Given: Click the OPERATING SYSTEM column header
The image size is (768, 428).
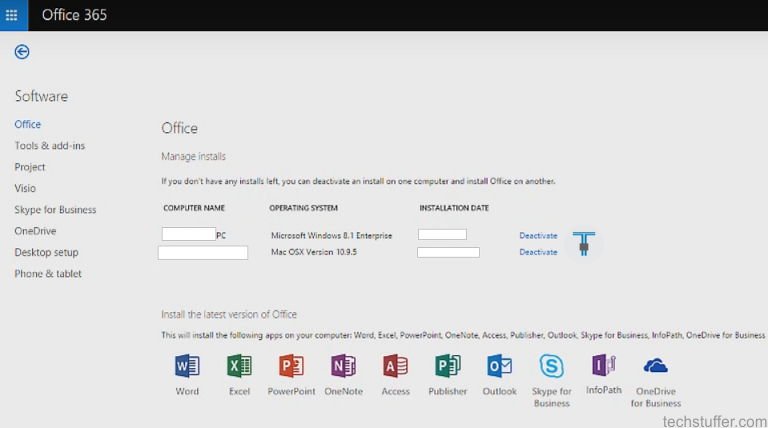Looking at the screenshot, I should click(303, 208).
